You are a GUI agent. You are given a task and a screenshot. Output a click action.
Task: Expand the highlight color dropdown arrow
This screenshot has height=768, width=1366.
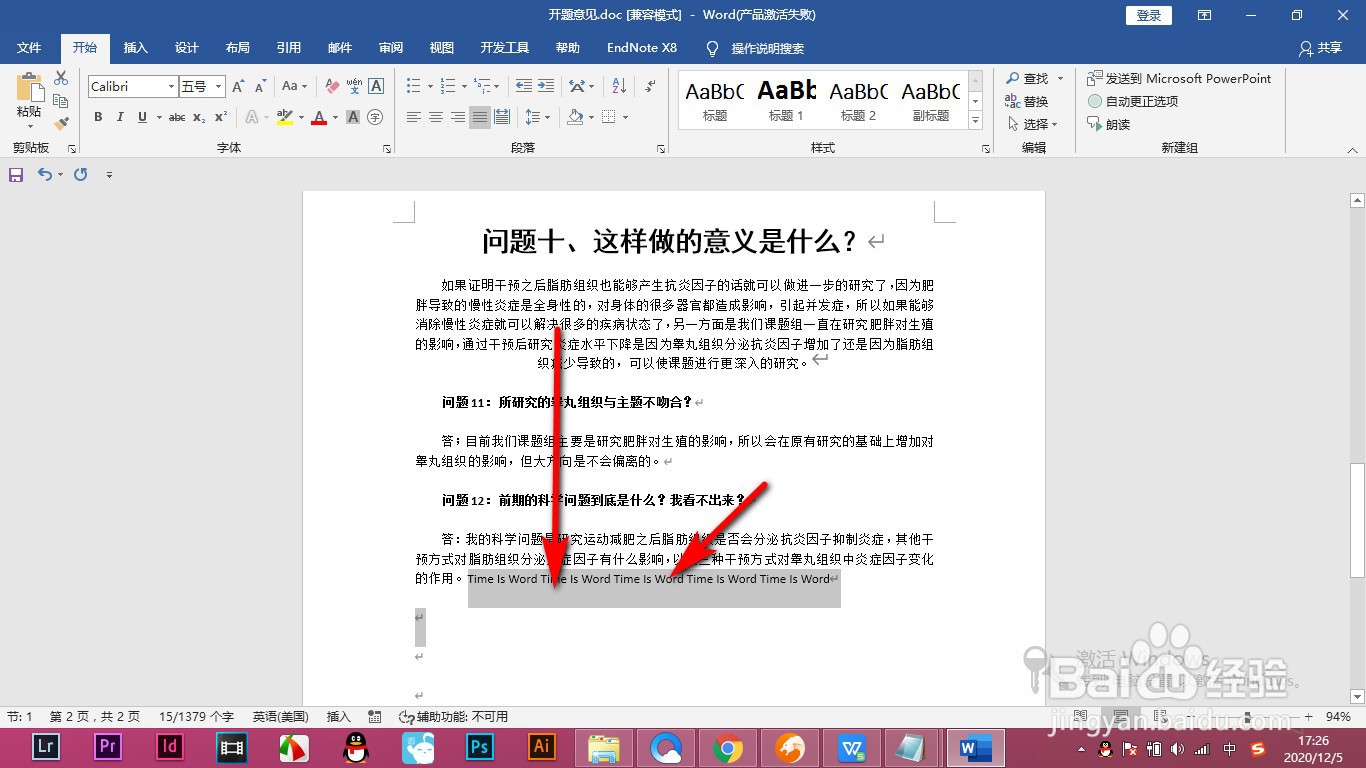coord(301,117)
